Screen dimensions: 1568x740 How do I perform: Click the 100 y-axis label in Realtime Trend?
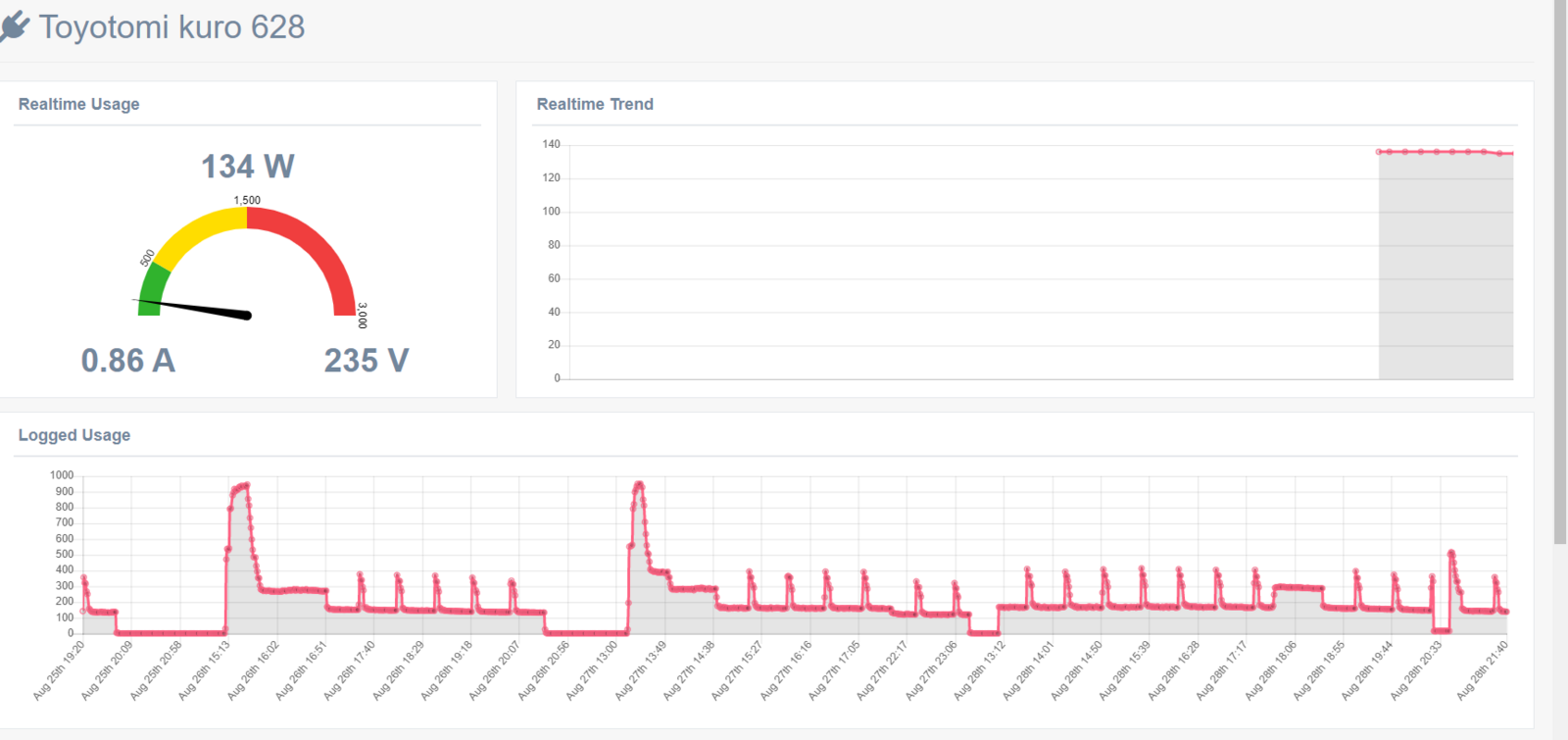pos(552,211)
